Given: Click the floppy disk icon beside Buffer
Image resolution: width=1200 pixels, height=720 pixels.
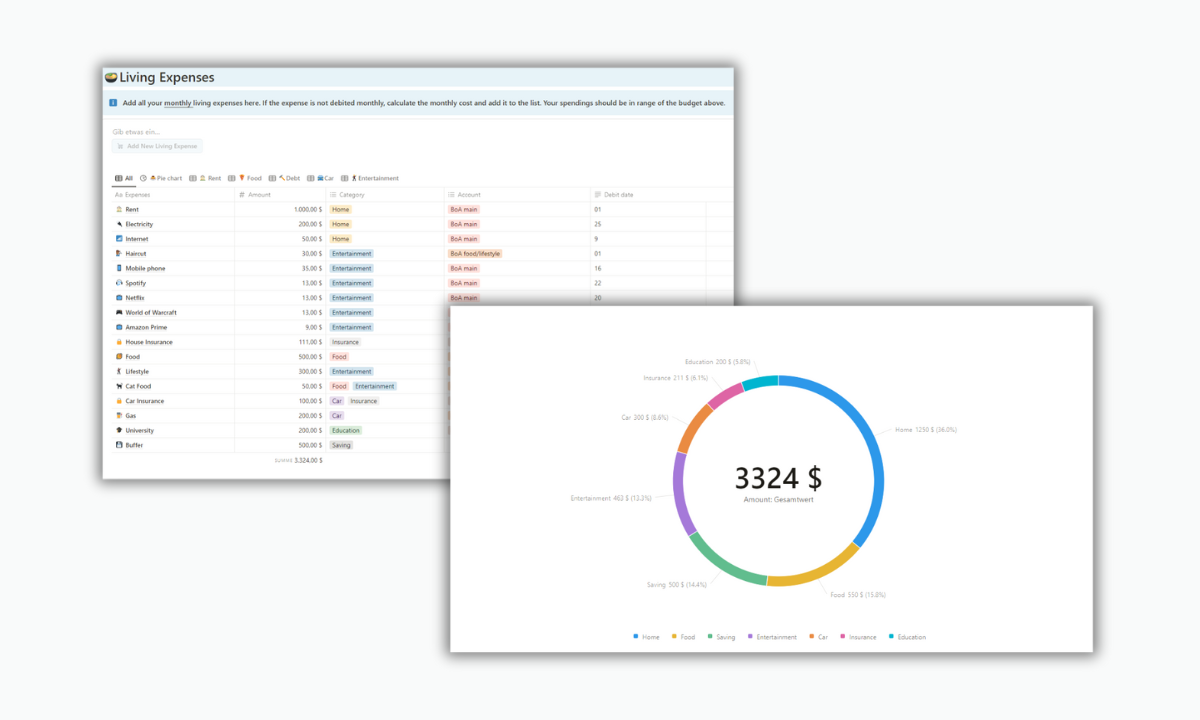Looking at the screenshot, I should click(x=118, y=445).
